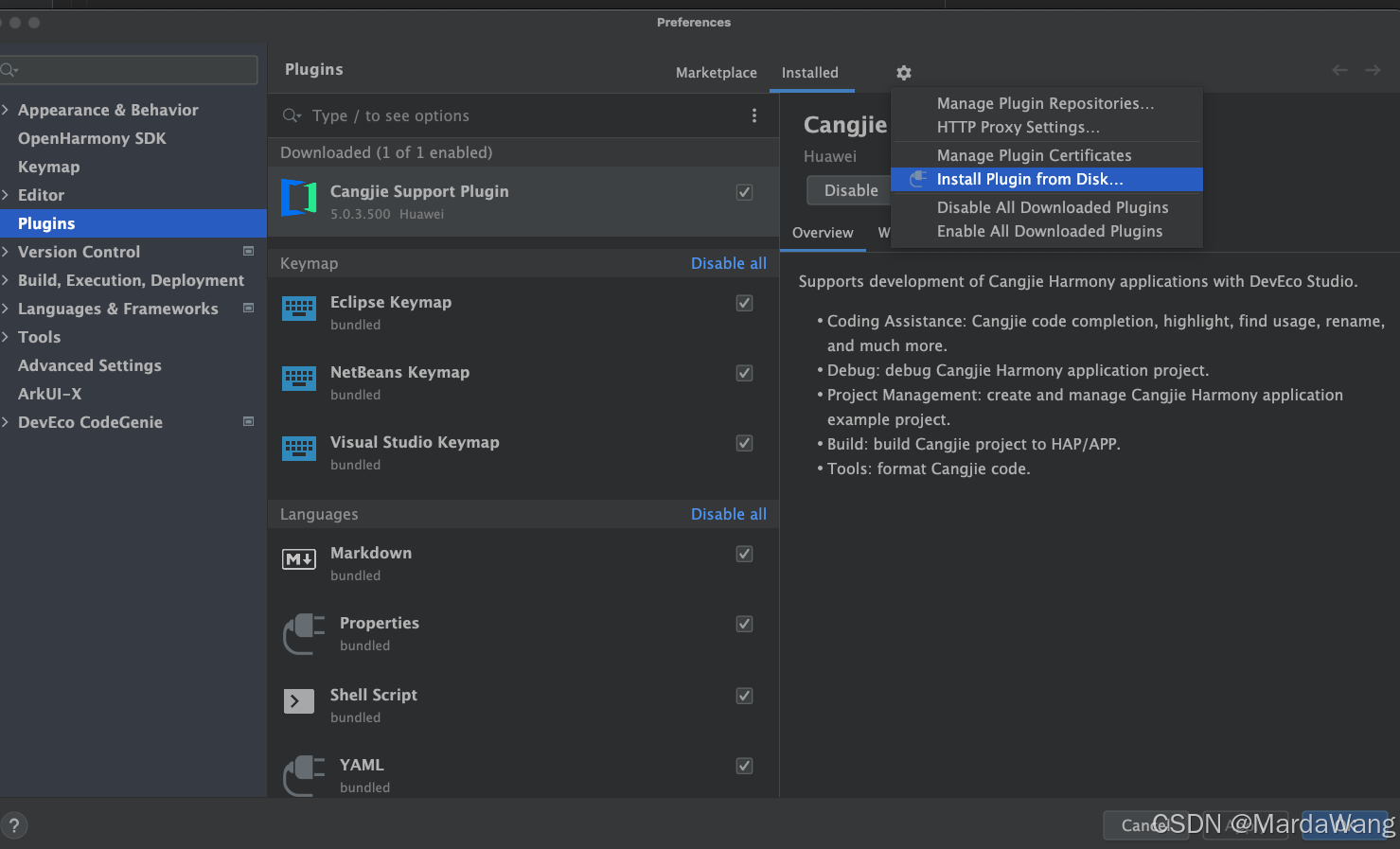Select Install Plugin from Disk menu item
Screen dimensions: 1400x849
(x=1029, y=180)
